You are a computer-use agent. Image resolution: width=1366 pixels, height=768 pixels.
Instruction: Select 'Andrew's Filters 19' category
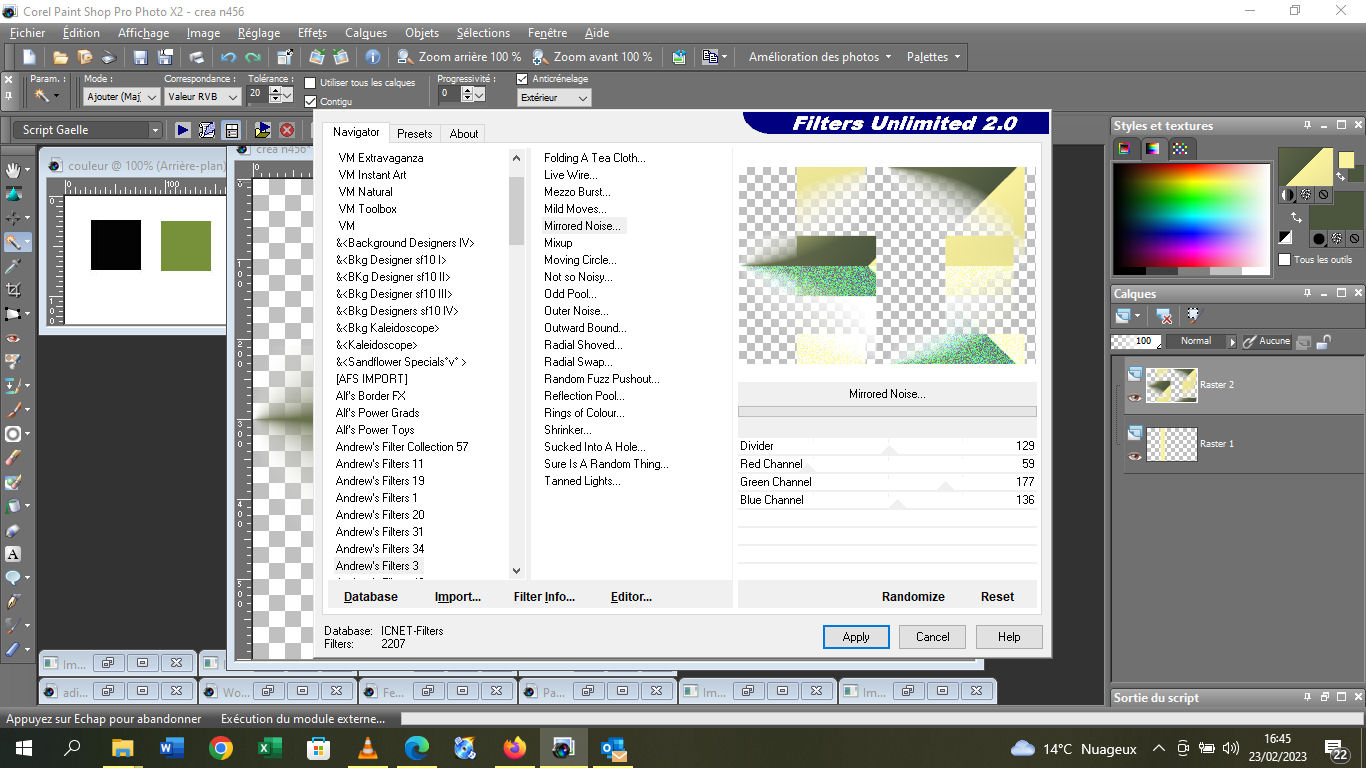tap(380, 481)
